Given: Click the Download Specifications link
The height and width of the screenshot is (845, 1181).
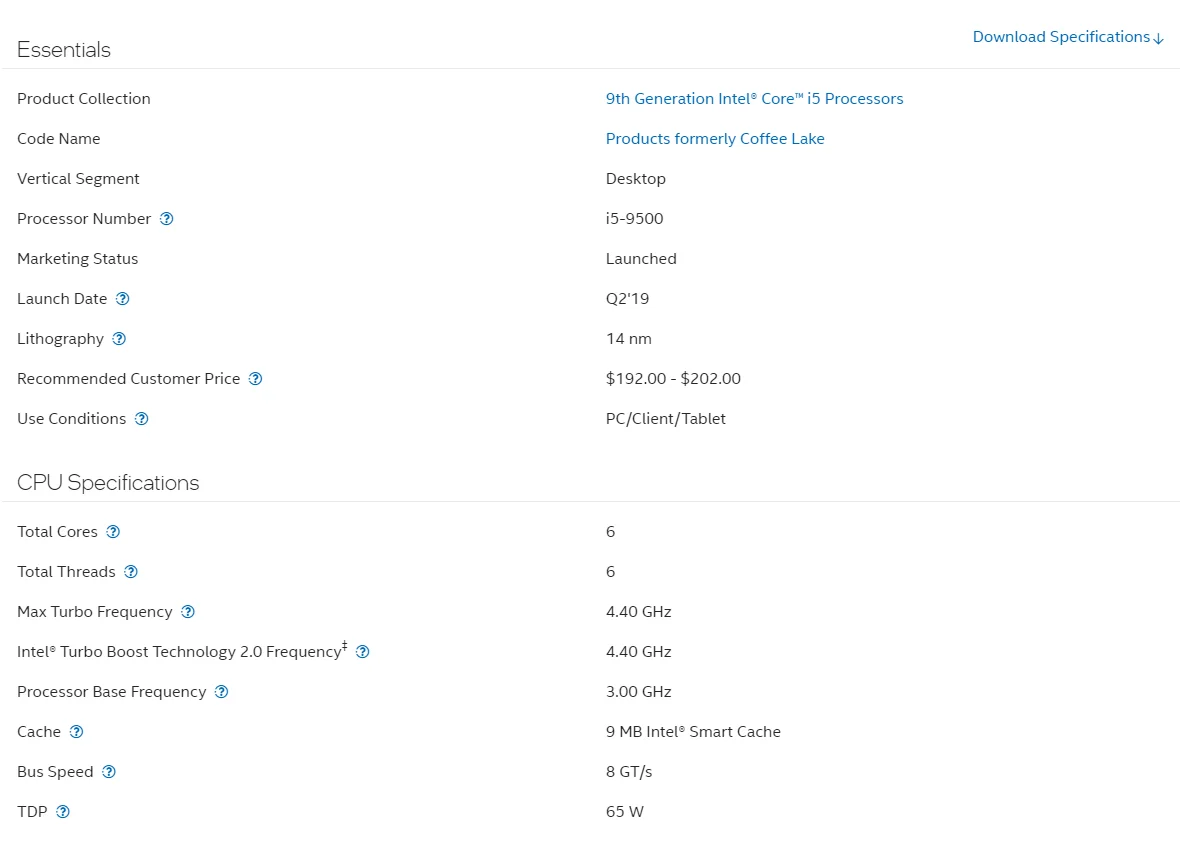Looking at the screenshot, I should click(1067, 37).
